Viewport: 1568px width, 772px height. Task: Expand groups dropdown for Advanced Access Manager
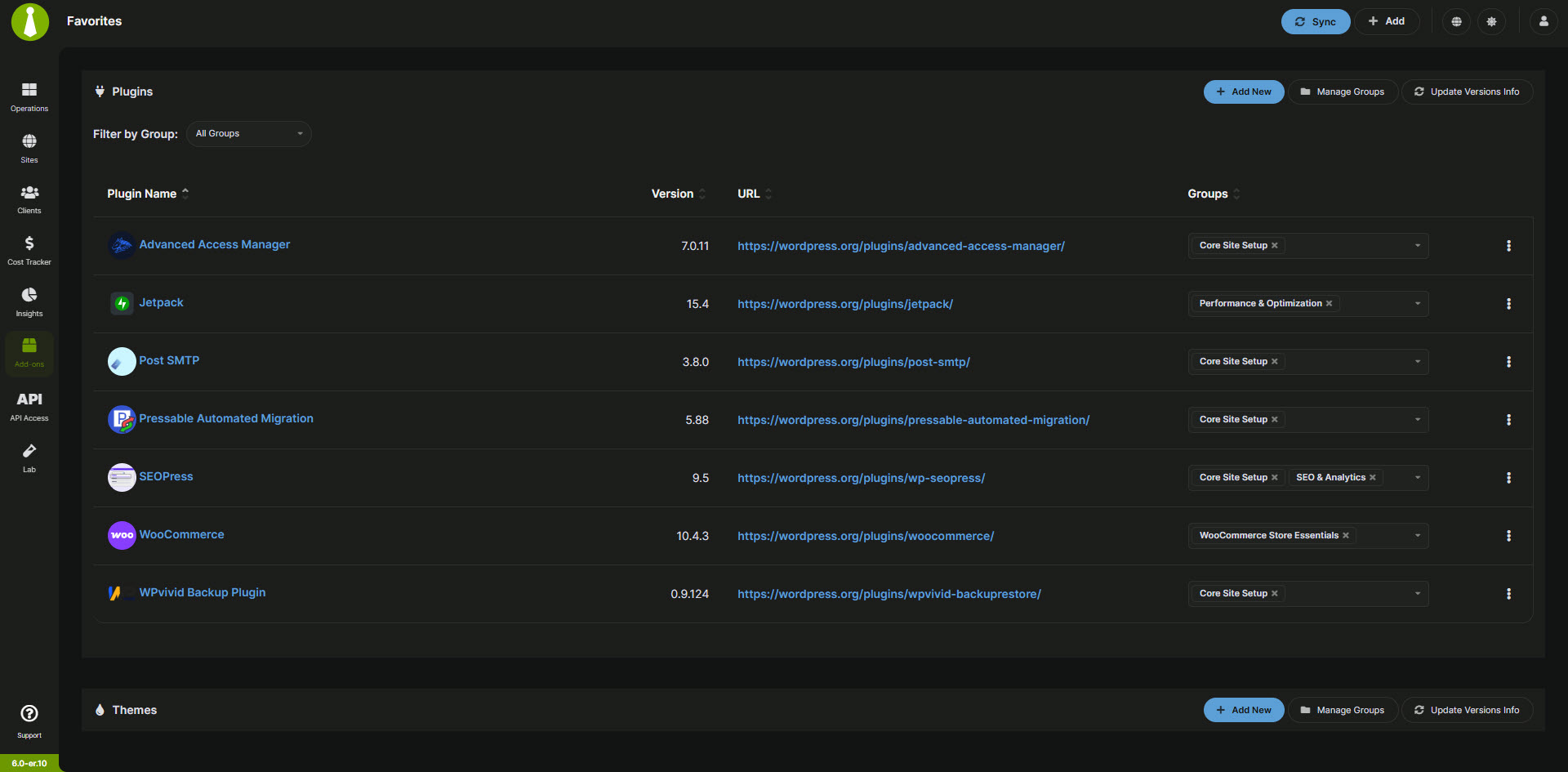pyautogui.click(x=1418, y=246)
